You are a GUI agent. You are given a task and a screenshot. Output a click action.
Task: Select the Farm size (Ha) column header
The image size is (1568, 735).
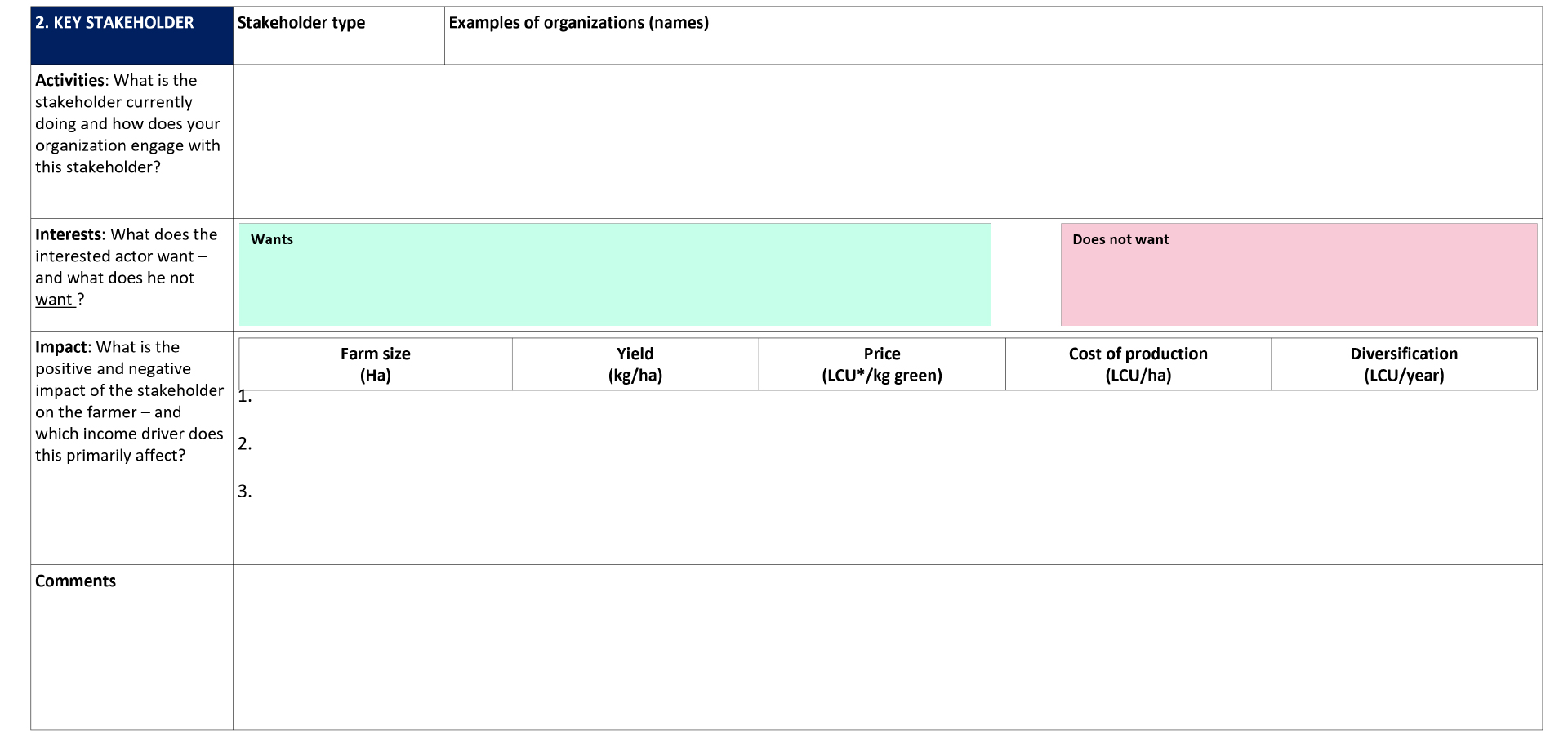point(376,364)
